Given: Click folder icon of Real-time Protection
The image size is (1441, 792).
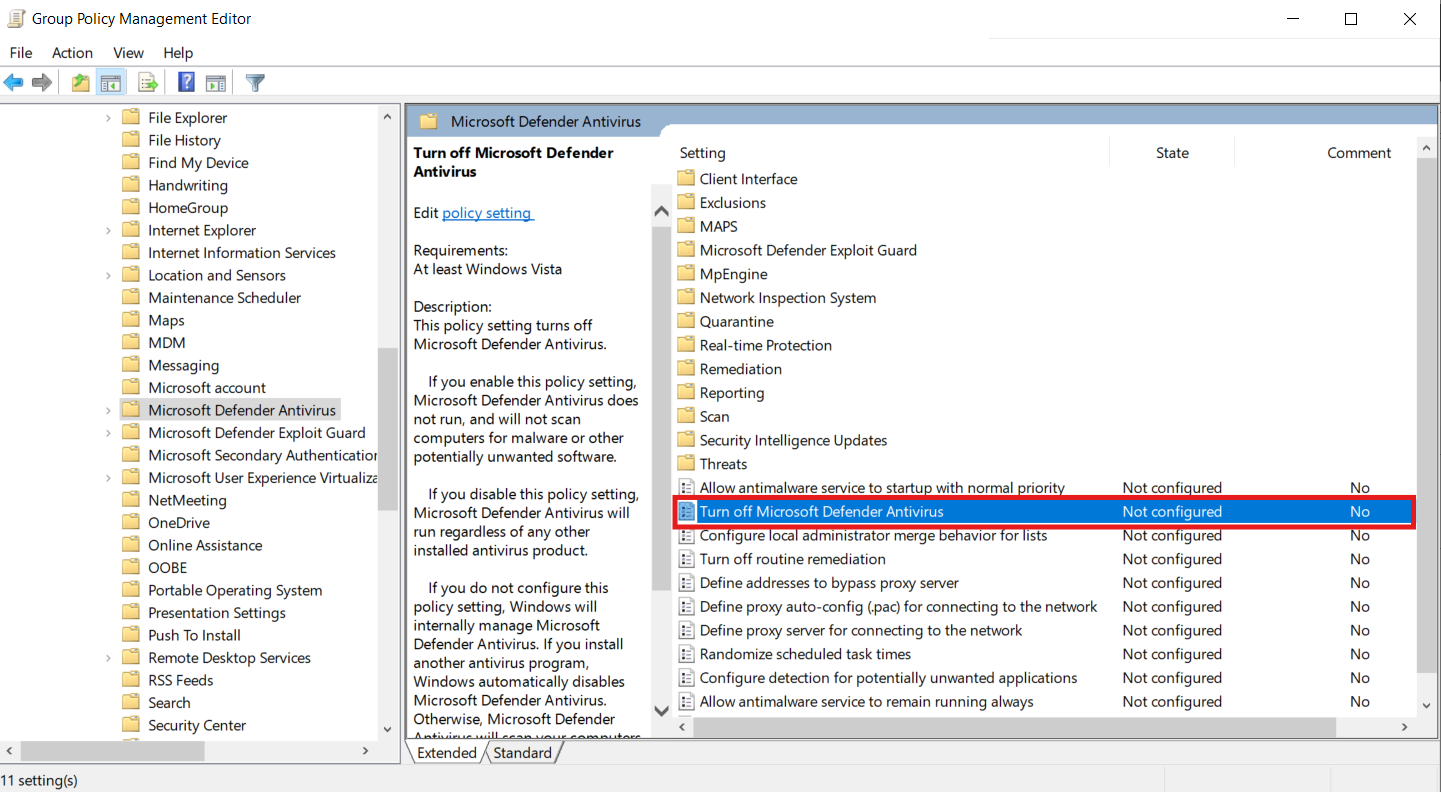Looking at the screenshot, I should [686, 345].
